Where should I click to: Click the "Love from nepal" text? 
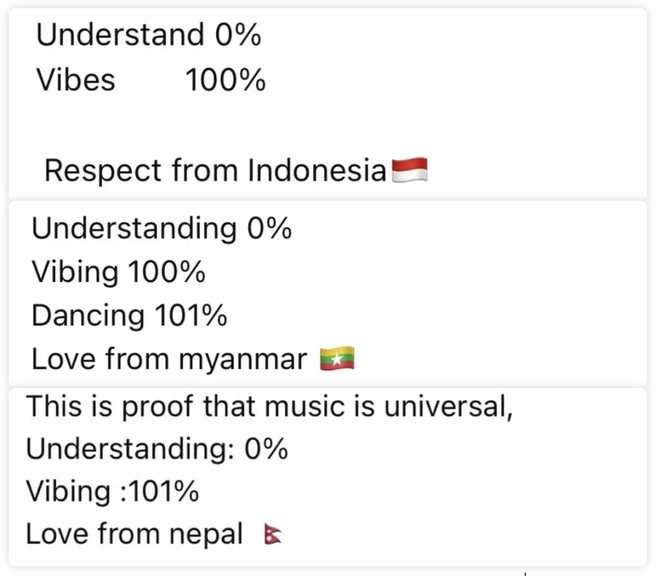click(134, 534)
